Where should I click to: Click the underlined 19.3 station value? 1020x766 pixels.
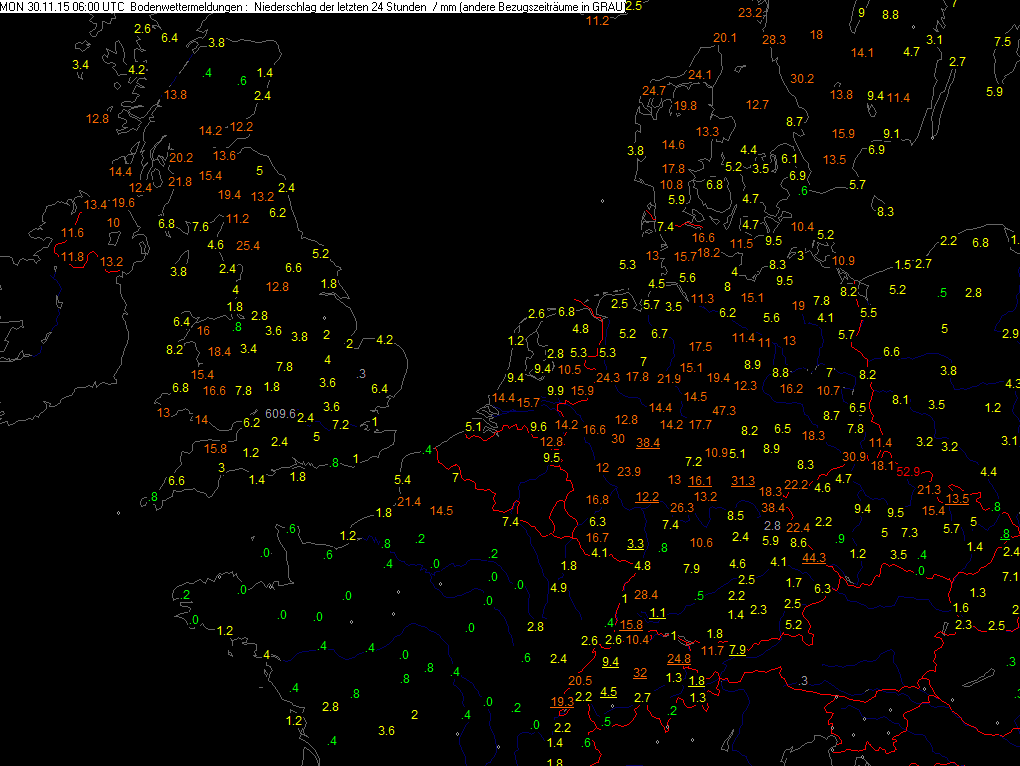(x=563, y=701)
